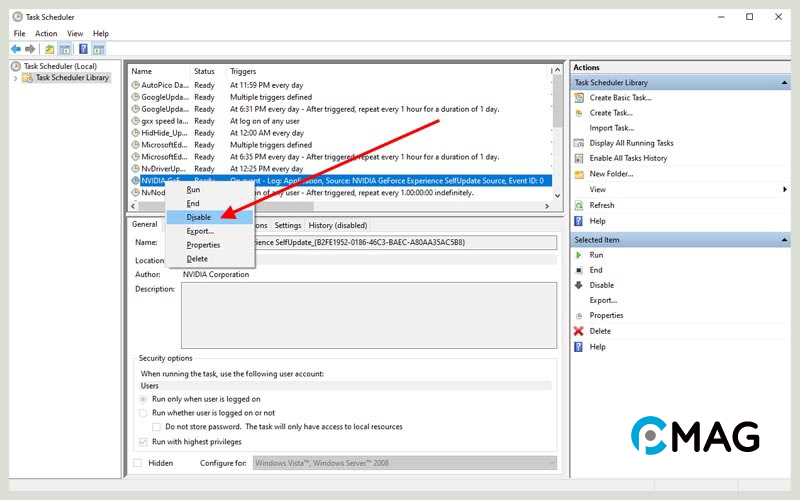
Task: Select the first MicrosoftEd... Multiple triggers row
Action: click(340, 145)
